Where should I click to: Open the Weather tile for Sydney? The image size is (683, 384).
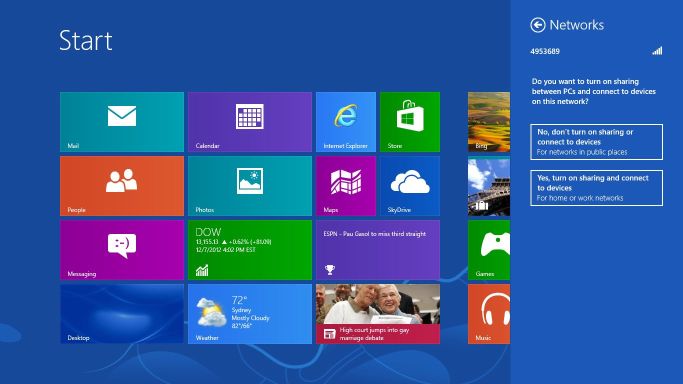(250, 314)
